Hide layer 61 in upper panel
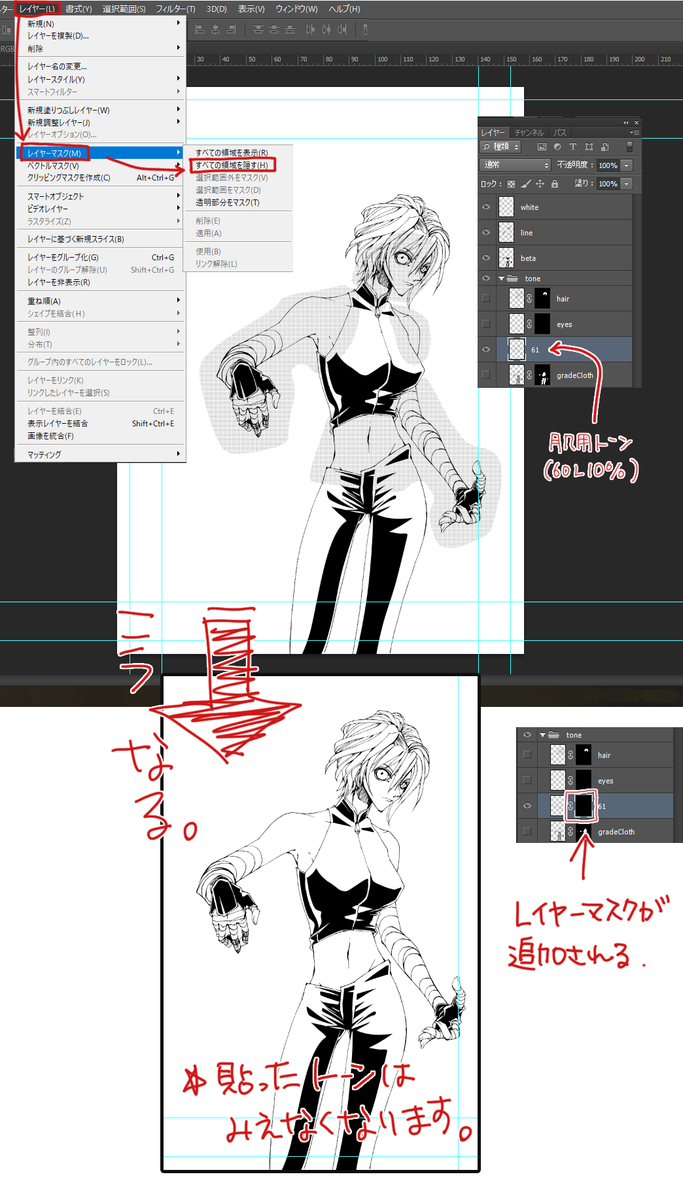Viewport: 683px width, 1200px height. [486, 349]
